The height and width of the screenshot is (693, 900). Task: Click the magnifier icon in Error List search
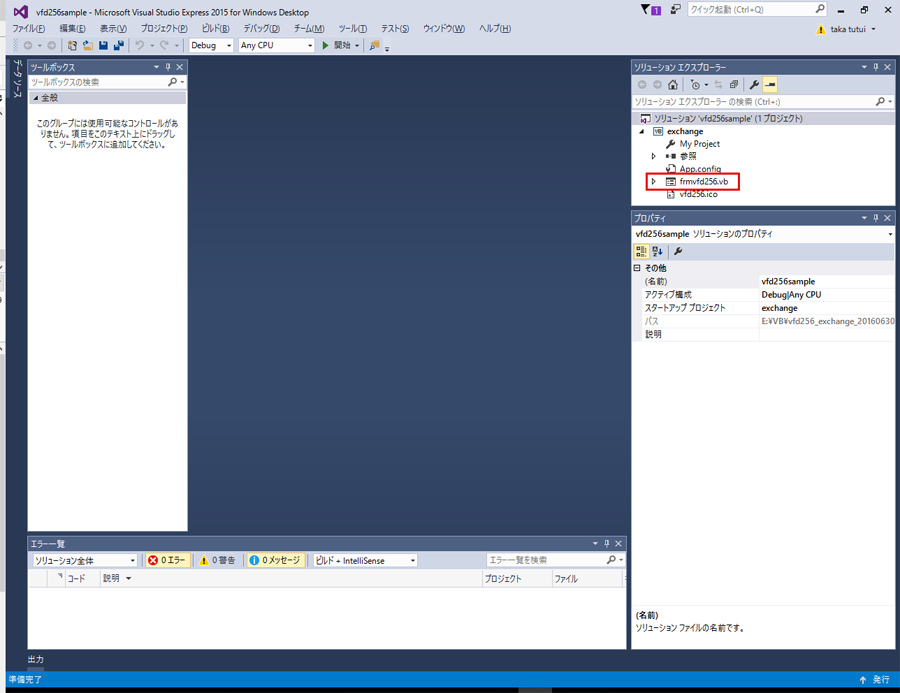611,560
